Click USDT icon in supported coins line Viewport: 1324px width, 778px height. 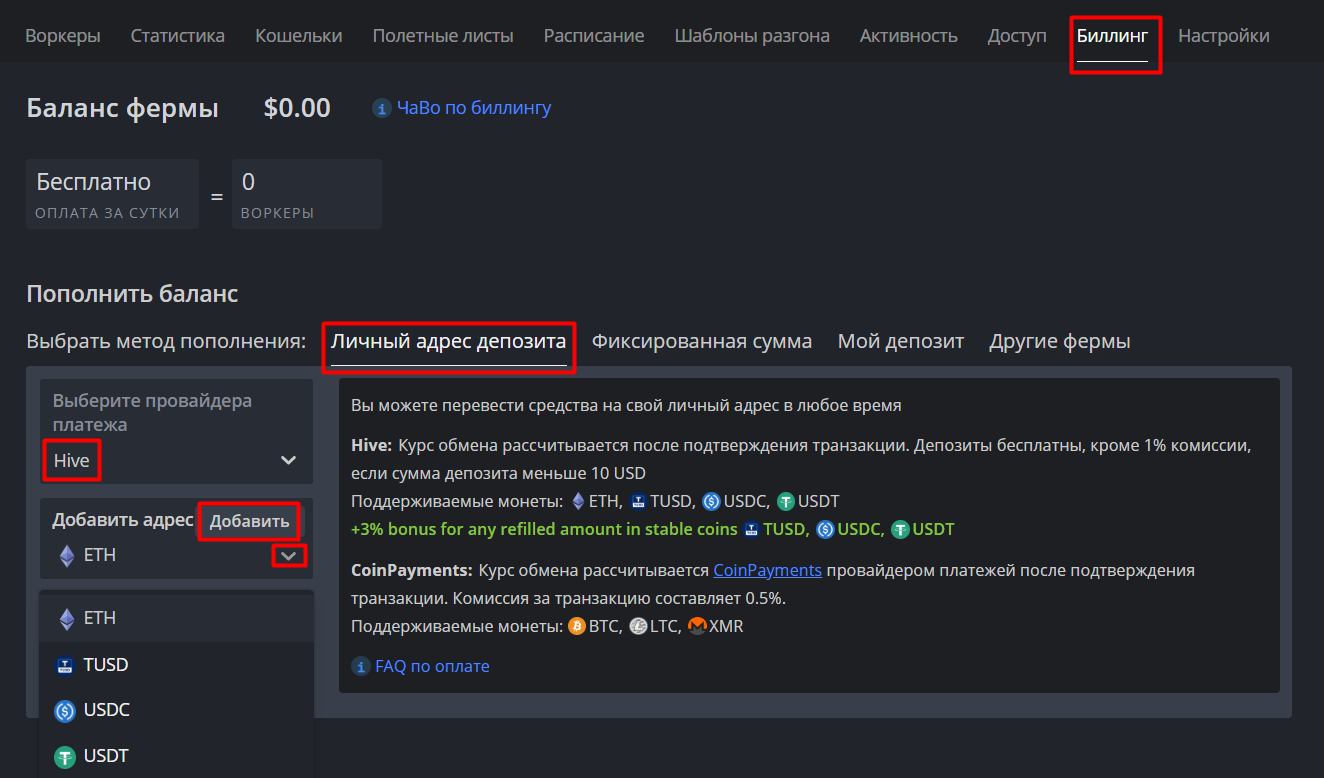pyautogui.click(x=786, y=501)
